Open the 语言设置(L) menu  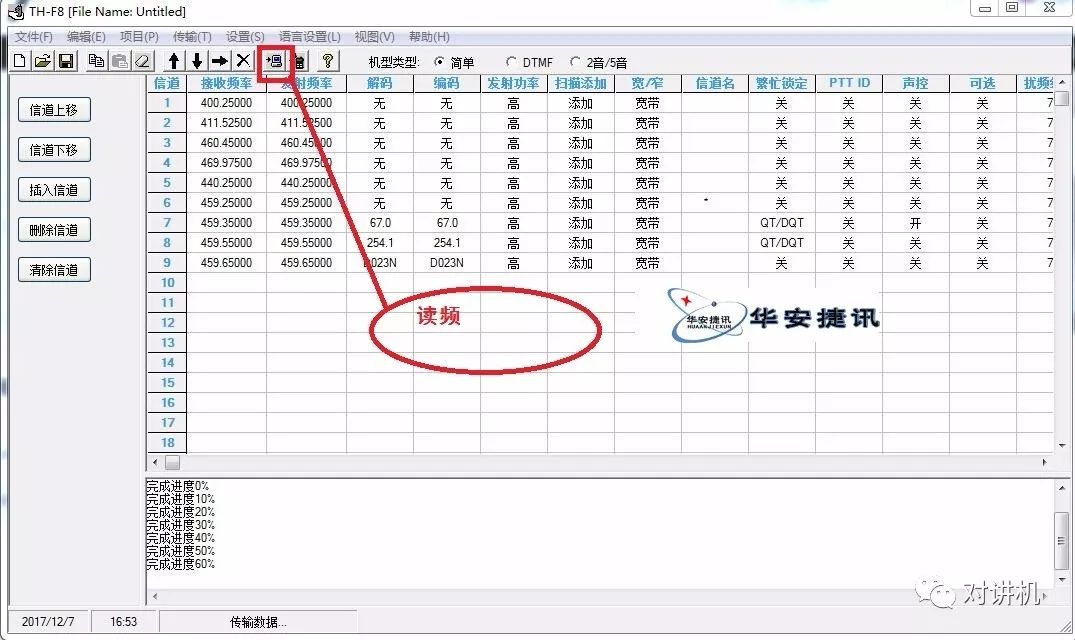tap(308, 36)
